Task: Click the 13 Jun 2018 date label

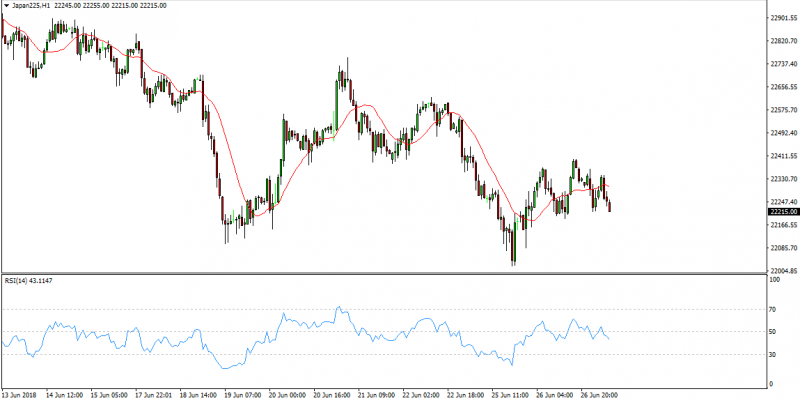Action: (x=22, y=394)
